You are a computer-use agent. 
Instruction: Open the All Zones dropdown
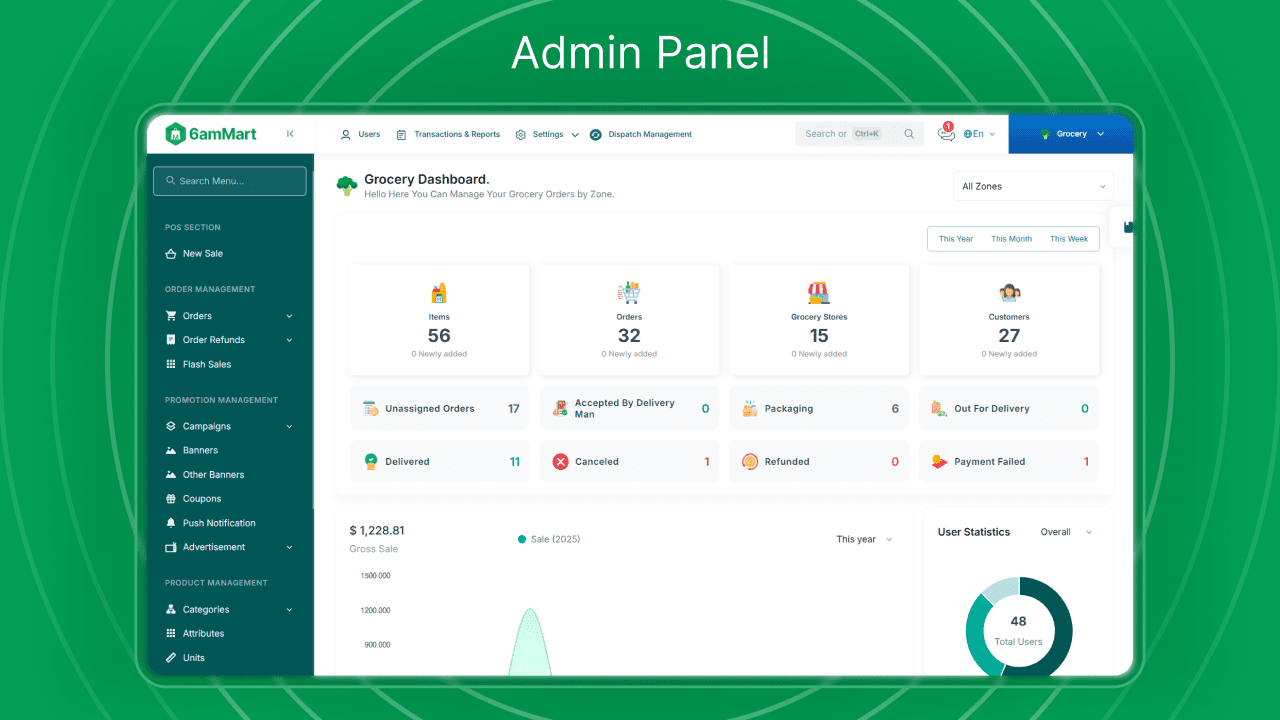click(1033, 186)
